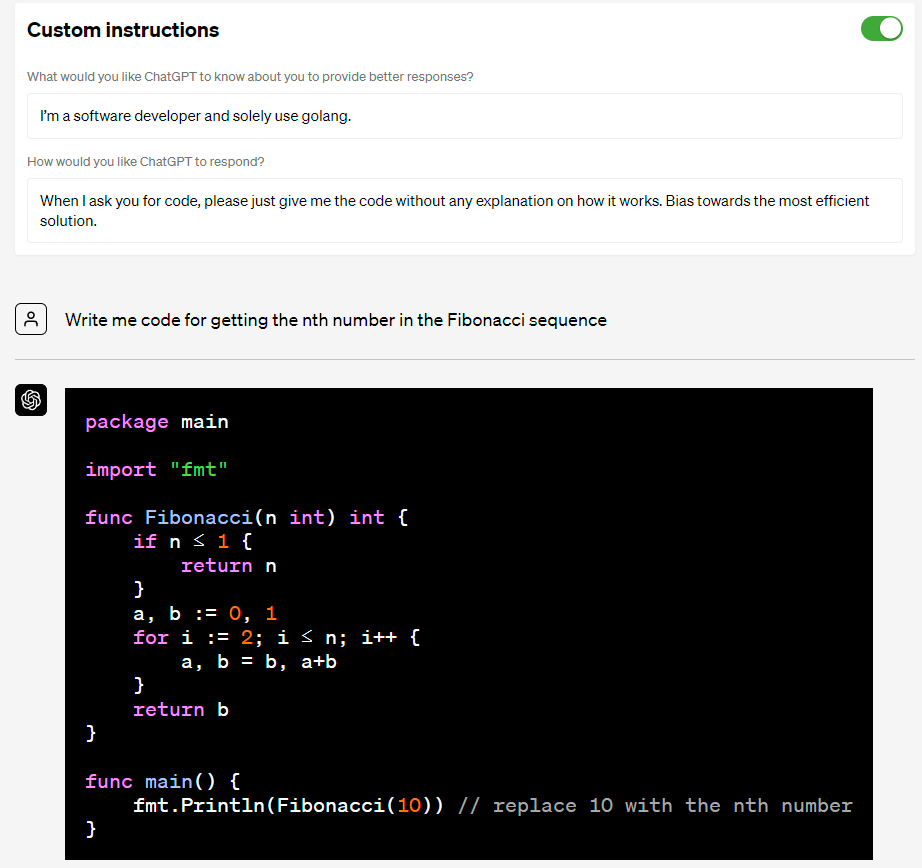
Task: Click the 'package main' code line
Action: (157, 422)
